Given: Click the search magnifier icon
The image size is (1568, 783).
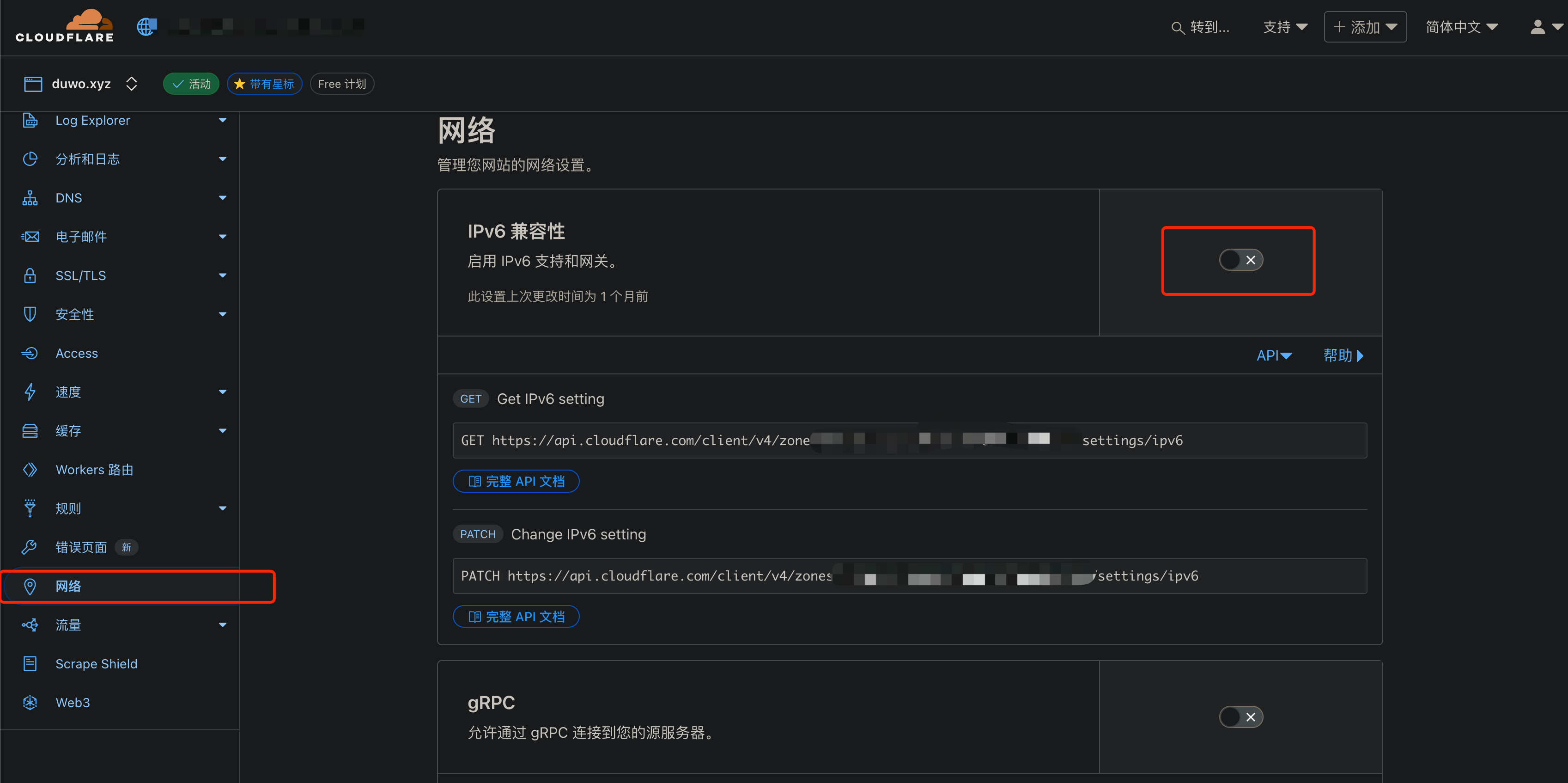Looking at the screenshot, I should coord(1178,28).
